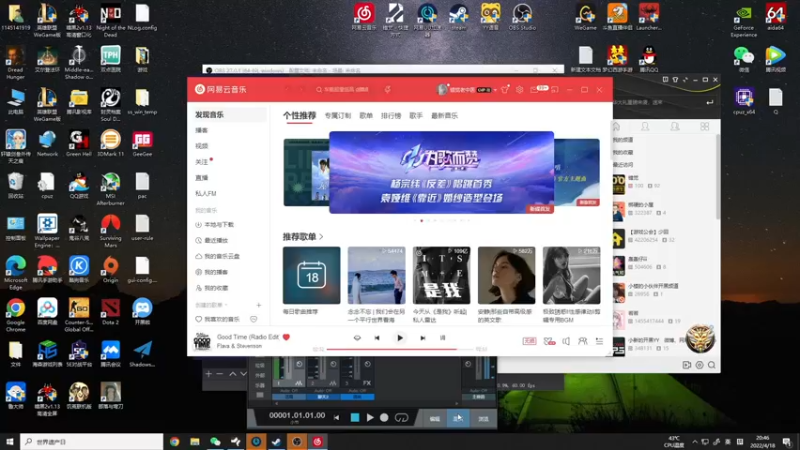Skip to previous track in NetEase player
This screenshot has width=800, height=450.
[x=377, y=338]
